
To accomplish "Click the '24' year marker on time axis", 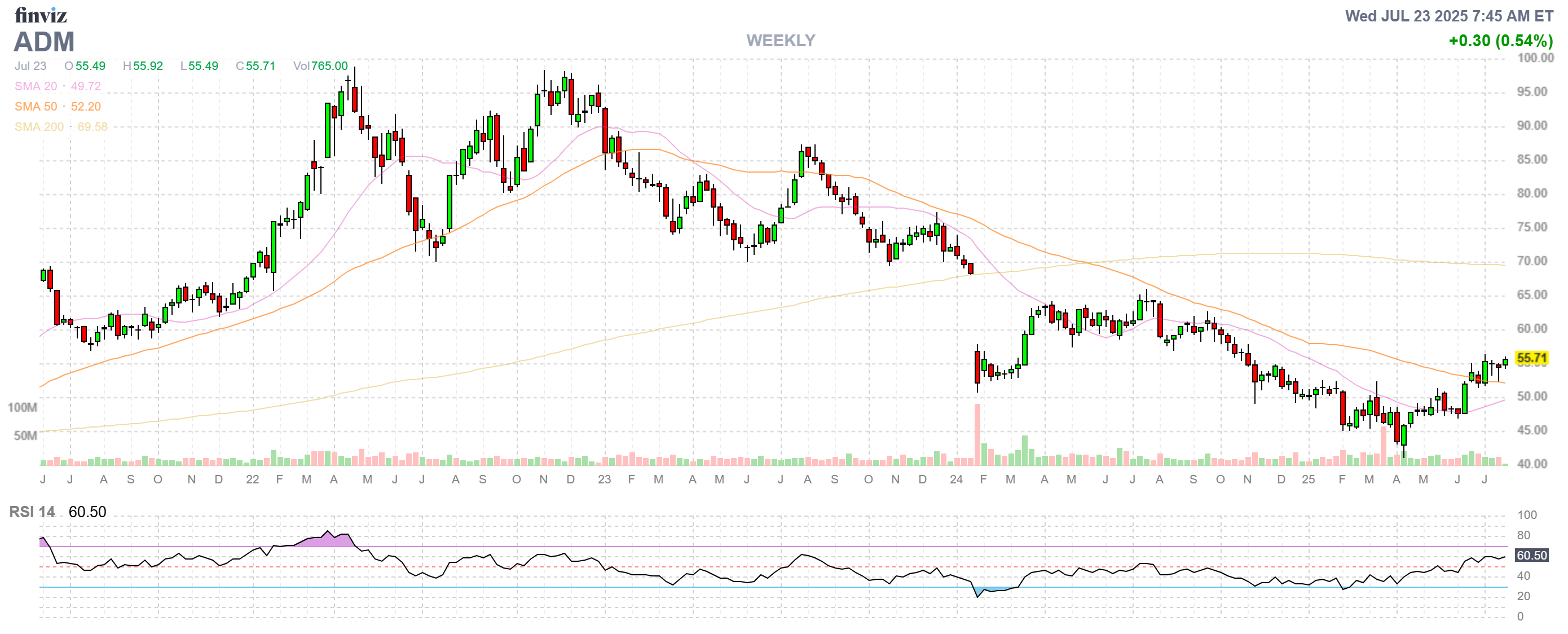I will [955, 479].
